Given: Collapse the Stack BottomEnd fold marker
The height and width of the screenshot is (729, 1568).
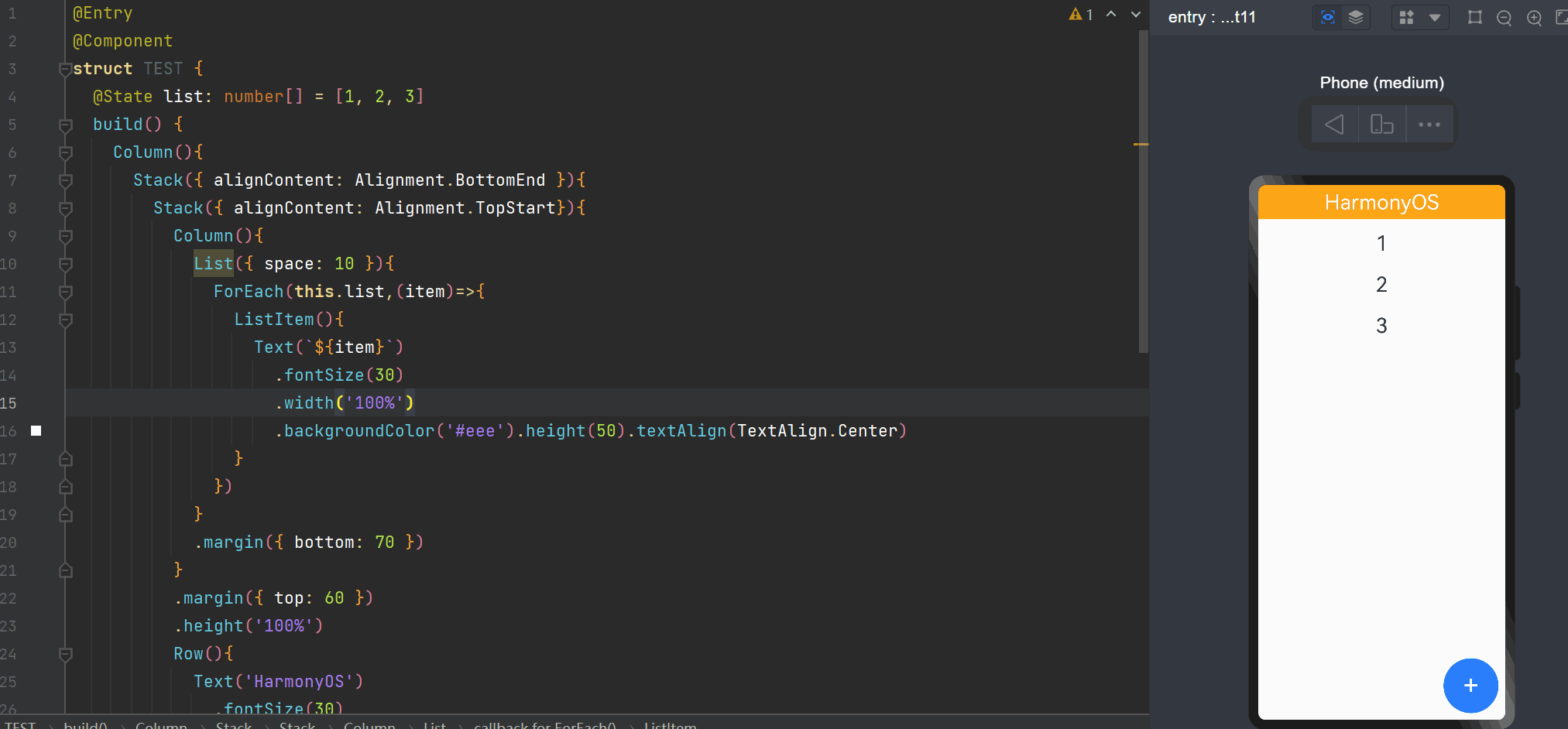Looking at the screenshot, I should point(65,180).
